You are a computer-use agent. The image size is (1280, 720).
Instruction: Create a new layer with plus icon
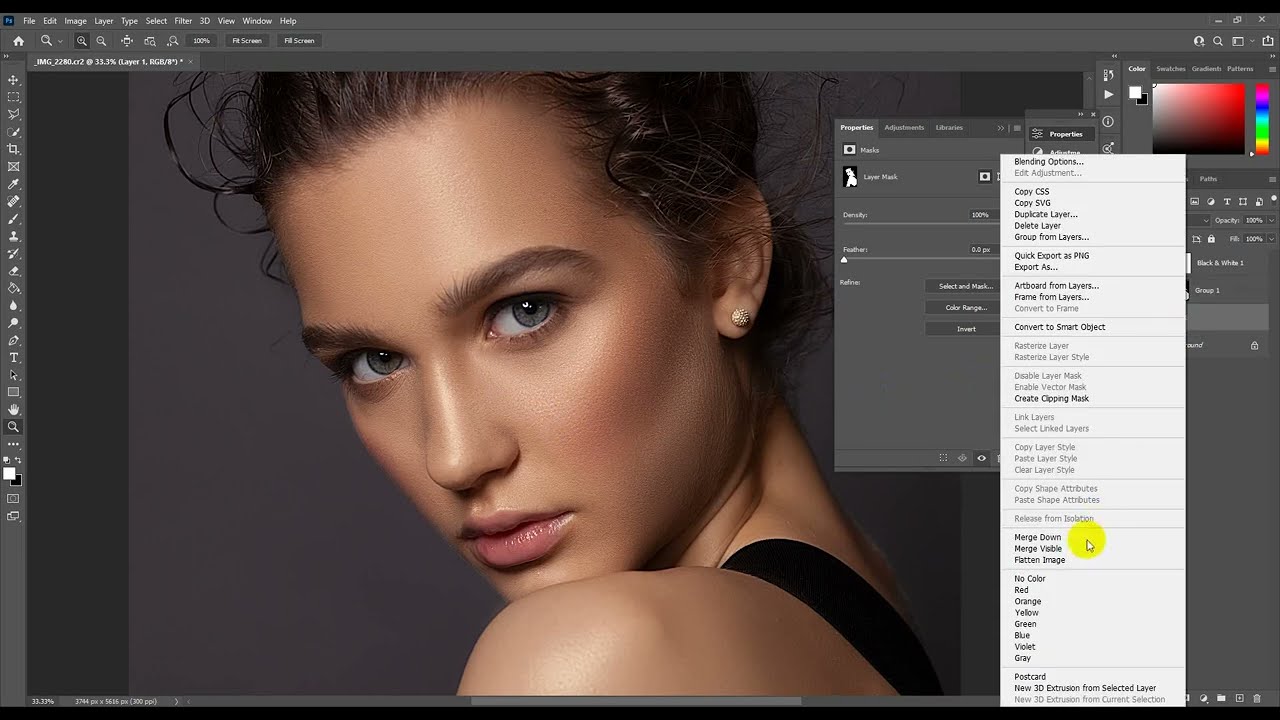1239,698
